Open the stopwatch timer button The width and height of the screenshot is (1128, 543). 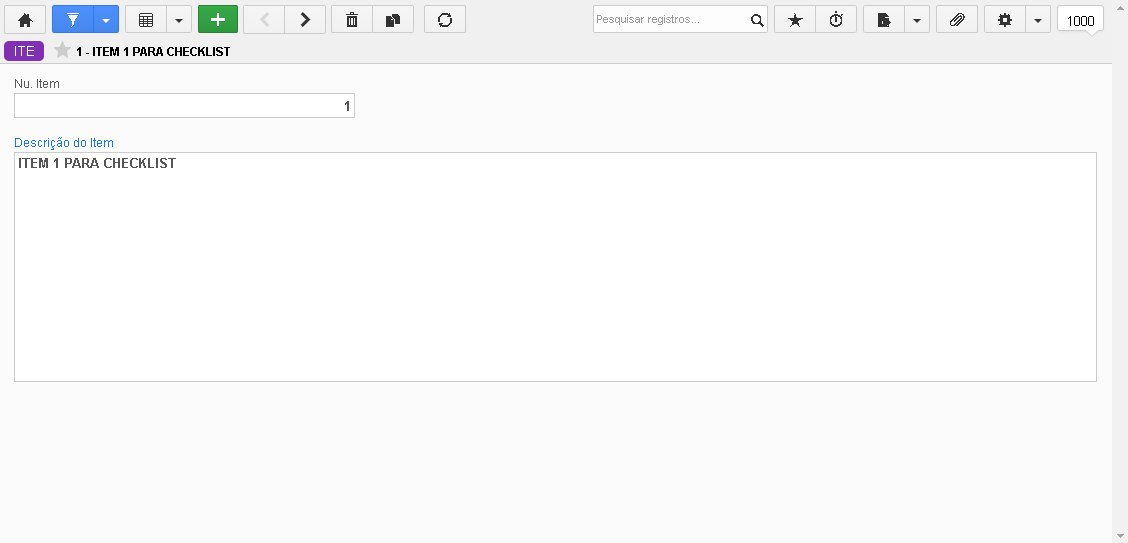pyautogui.click(x=836, y=19)
